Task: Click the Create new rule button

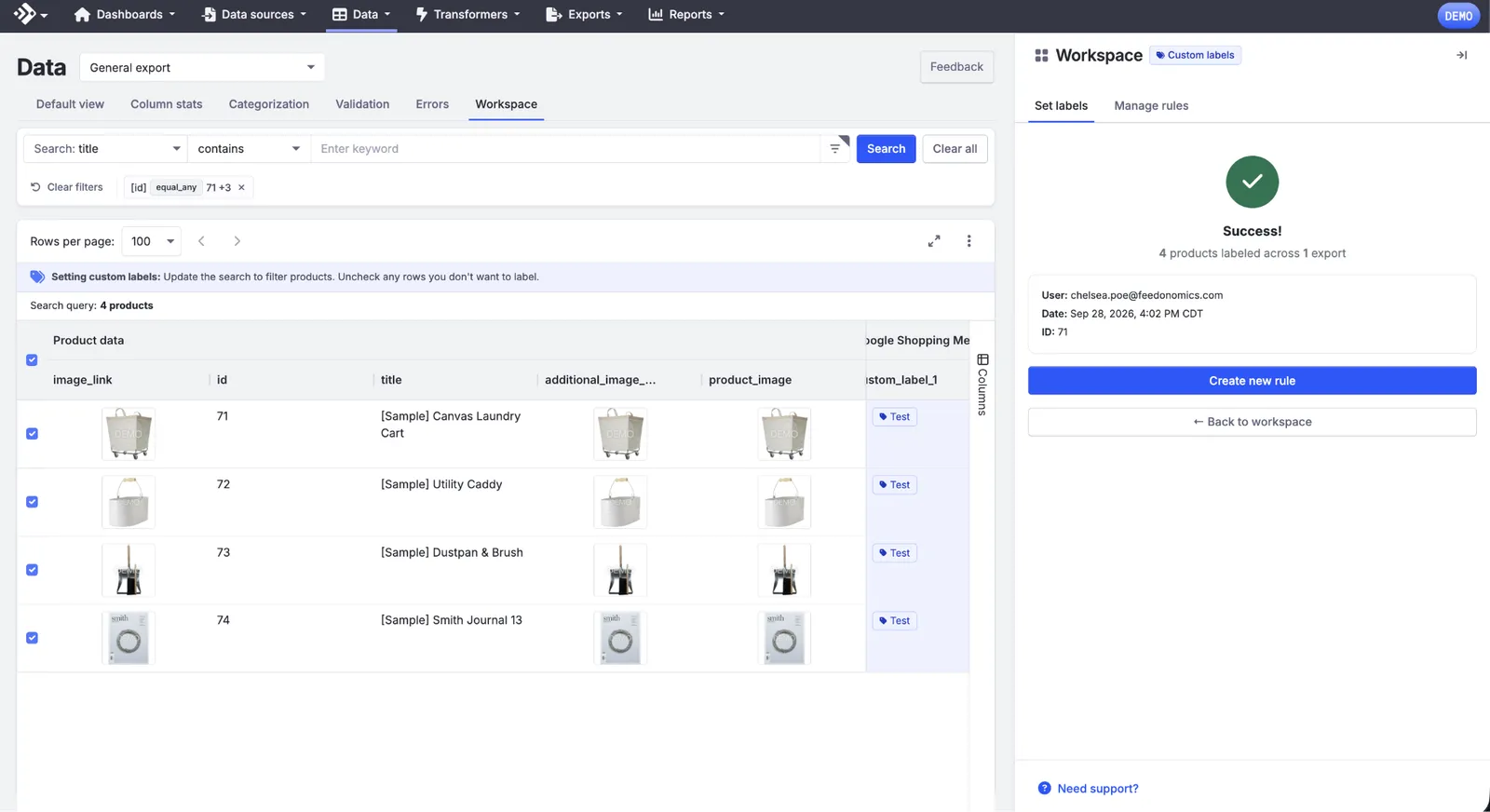Action: coord(1252,381)
